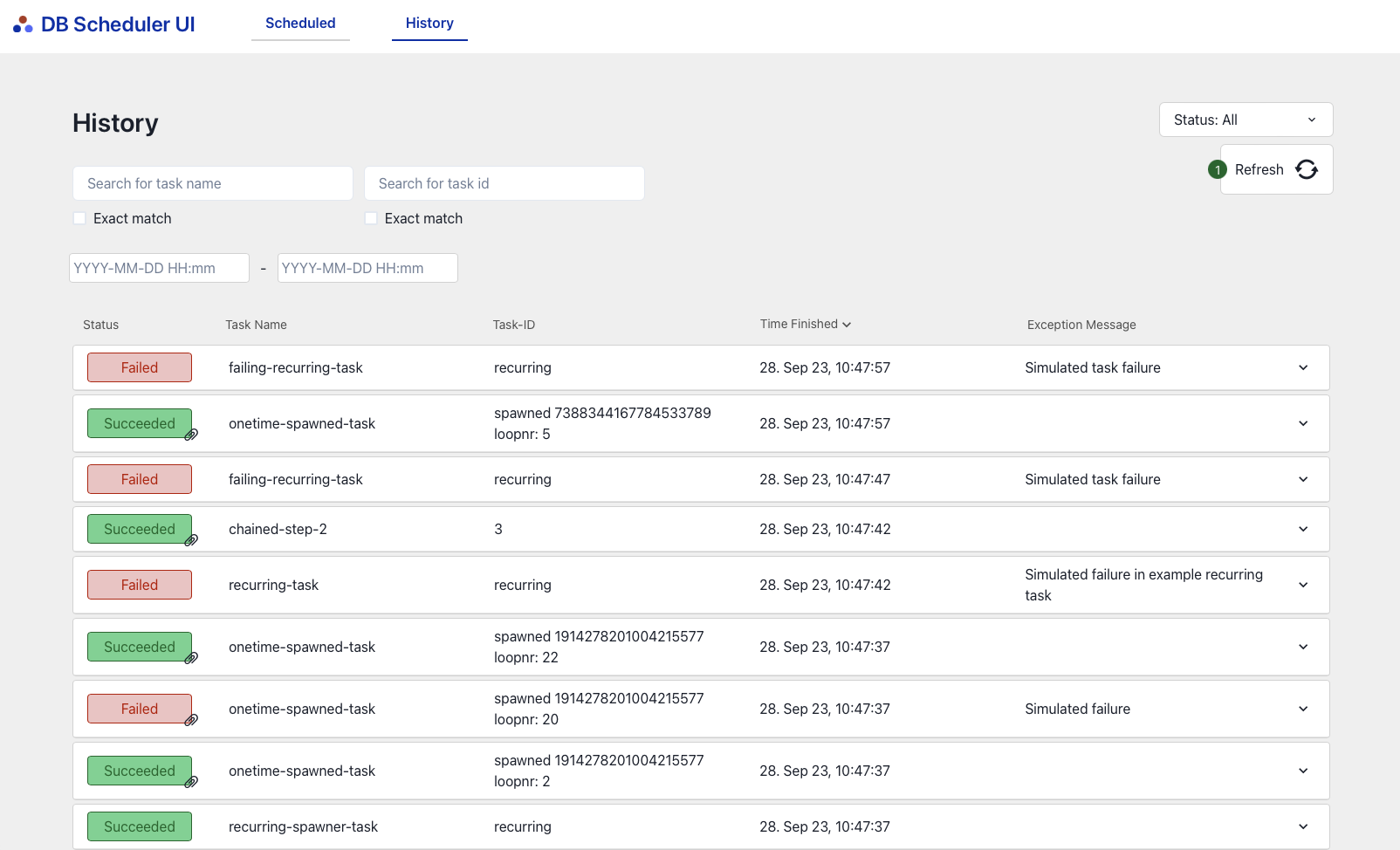1400x850 pixels.
Task: Click Succeeded badge on loopnr 2 row
Action: tap(140, 771)
